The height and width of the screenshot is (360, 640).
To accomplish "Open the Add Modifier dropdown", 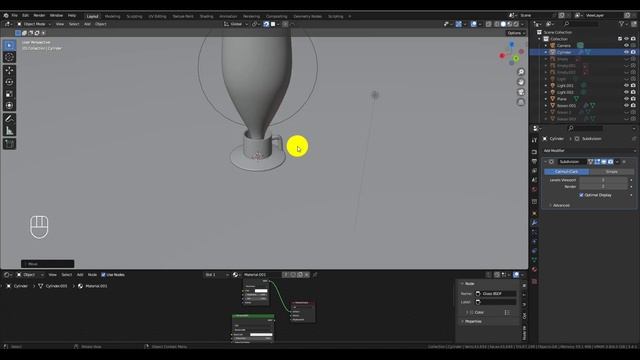I will [x=589, y=151].
